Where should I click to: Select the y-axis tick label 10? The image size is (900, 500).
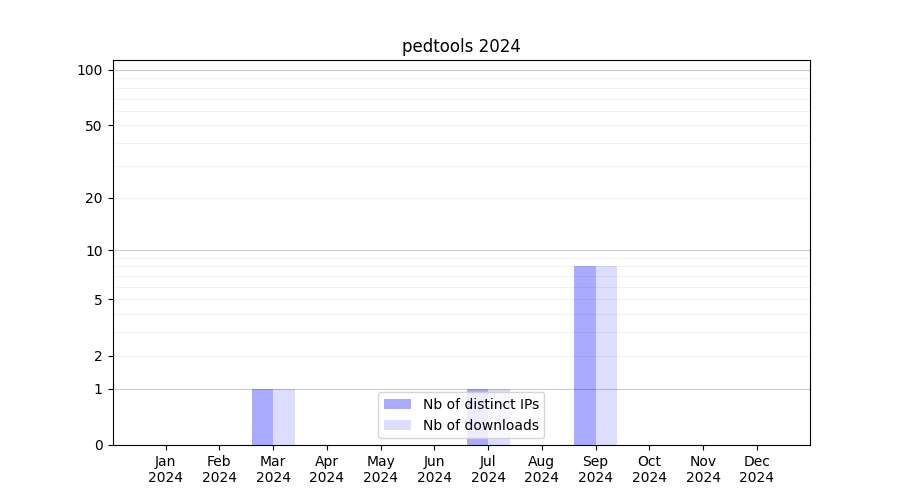tap(94, 251)
